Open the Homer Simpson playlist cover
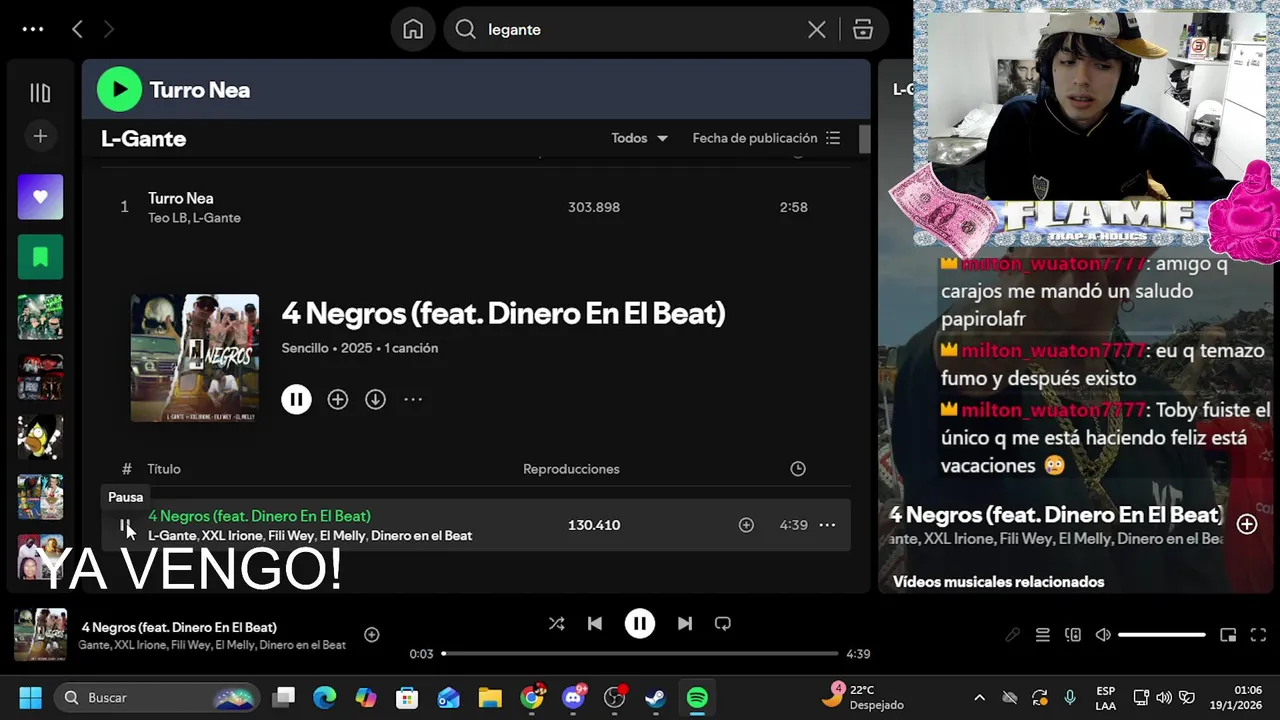The width and height of the screenshot is (1280, 720). (x=40, y=437)
